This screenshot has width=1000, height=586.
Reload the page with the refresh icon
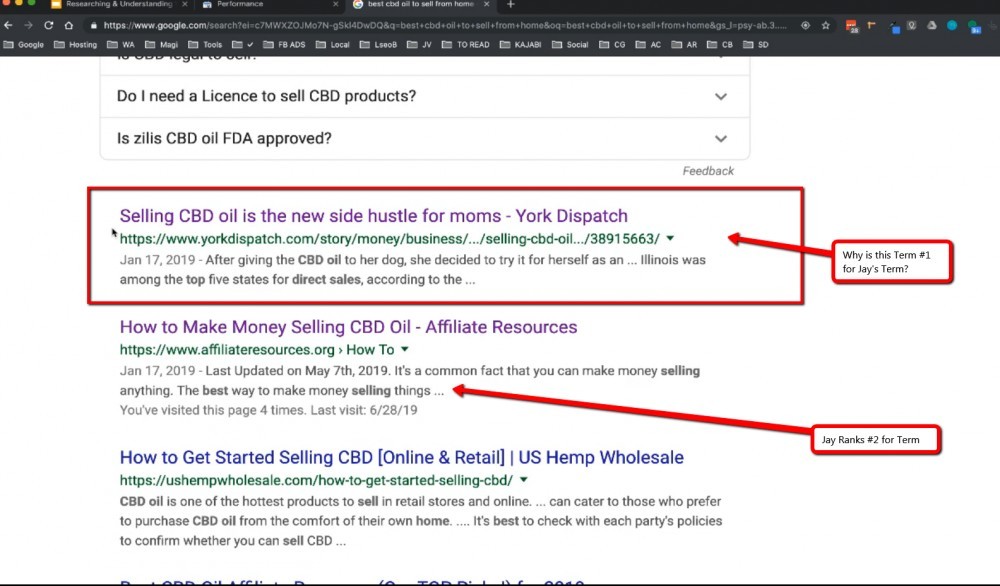(48, 26)
